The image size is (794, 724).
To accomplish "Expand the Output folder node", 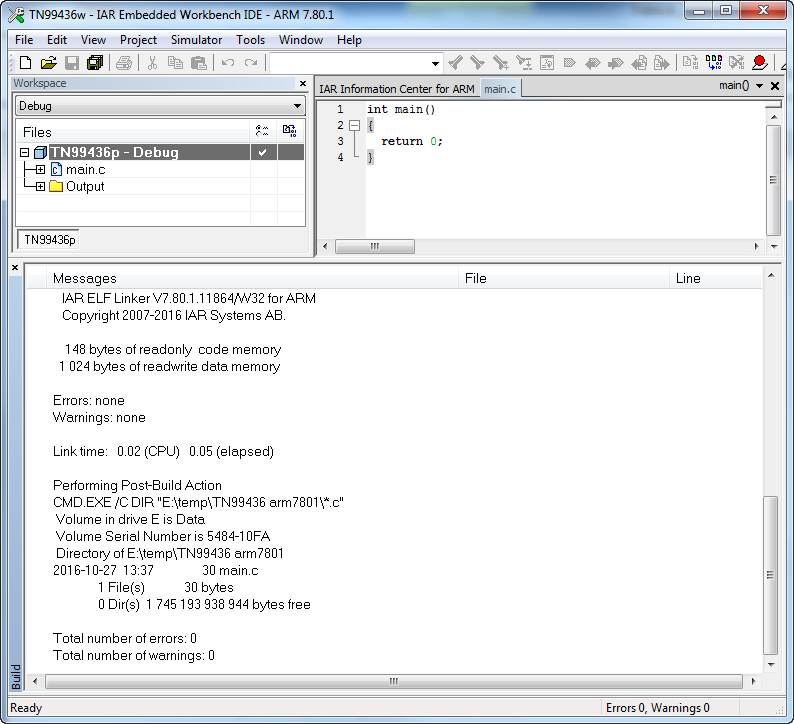I will [x=40, y=187].
